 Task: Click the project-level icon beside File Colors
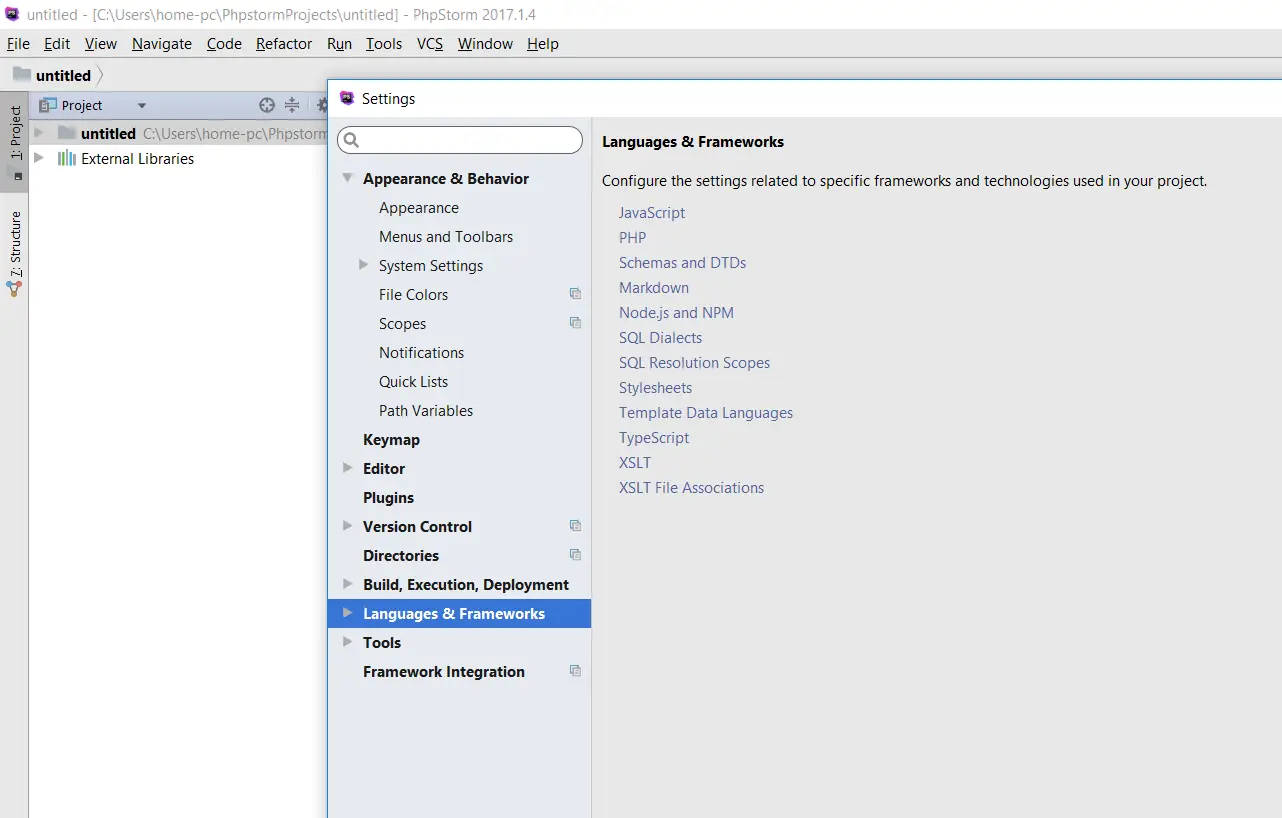575,294
